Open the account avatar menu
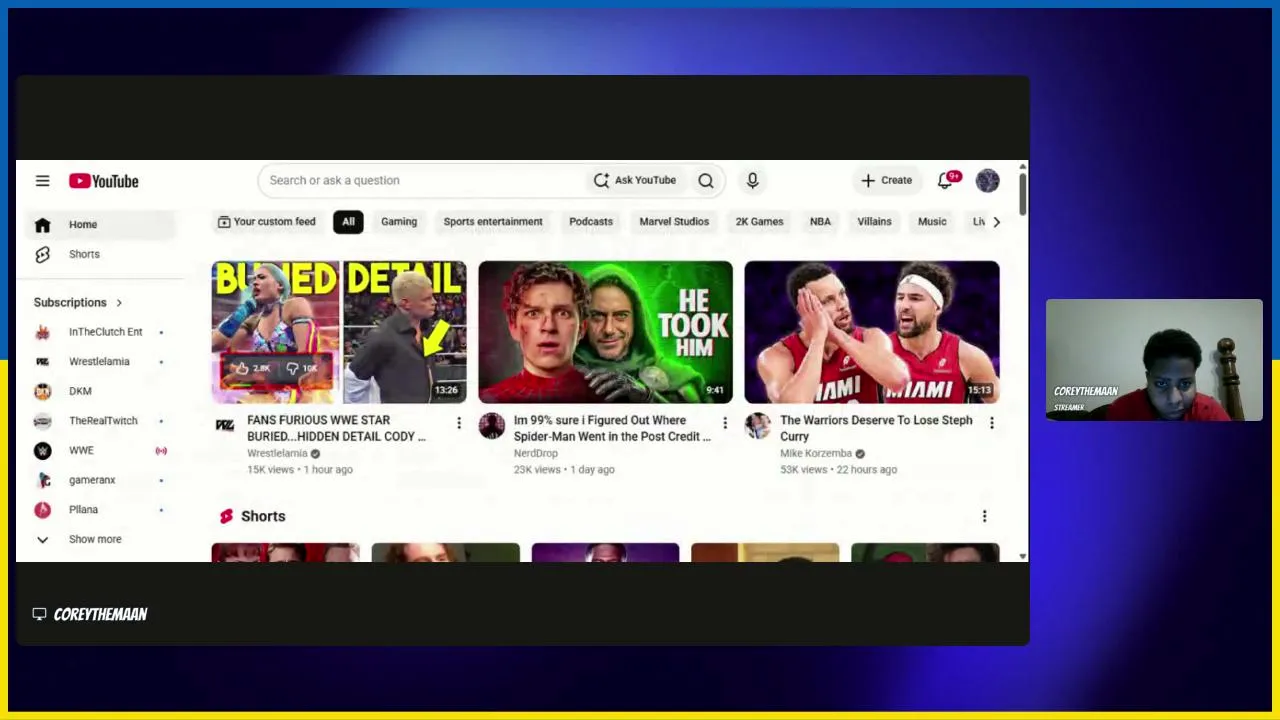The height and width of the screenshot is (720, 1280). pyautogui.click(x=987, y=180)
